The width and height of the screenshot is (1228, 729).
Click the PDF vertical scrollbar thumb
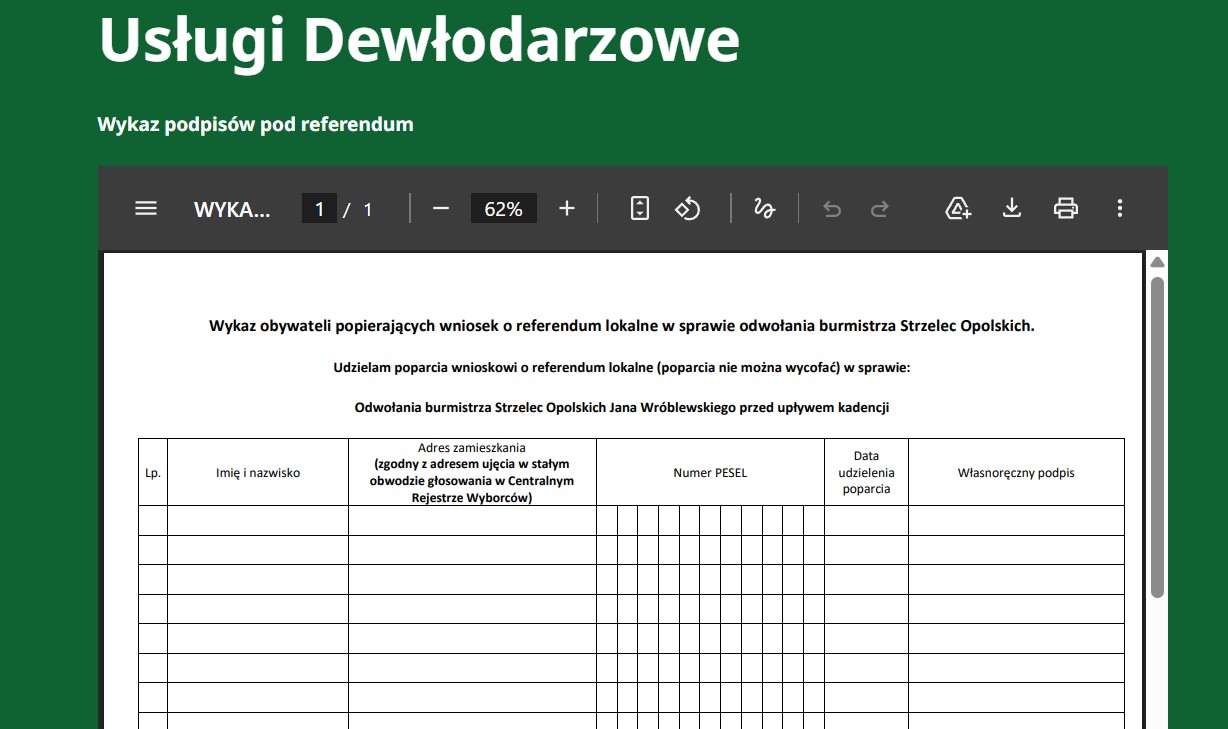1157,437
